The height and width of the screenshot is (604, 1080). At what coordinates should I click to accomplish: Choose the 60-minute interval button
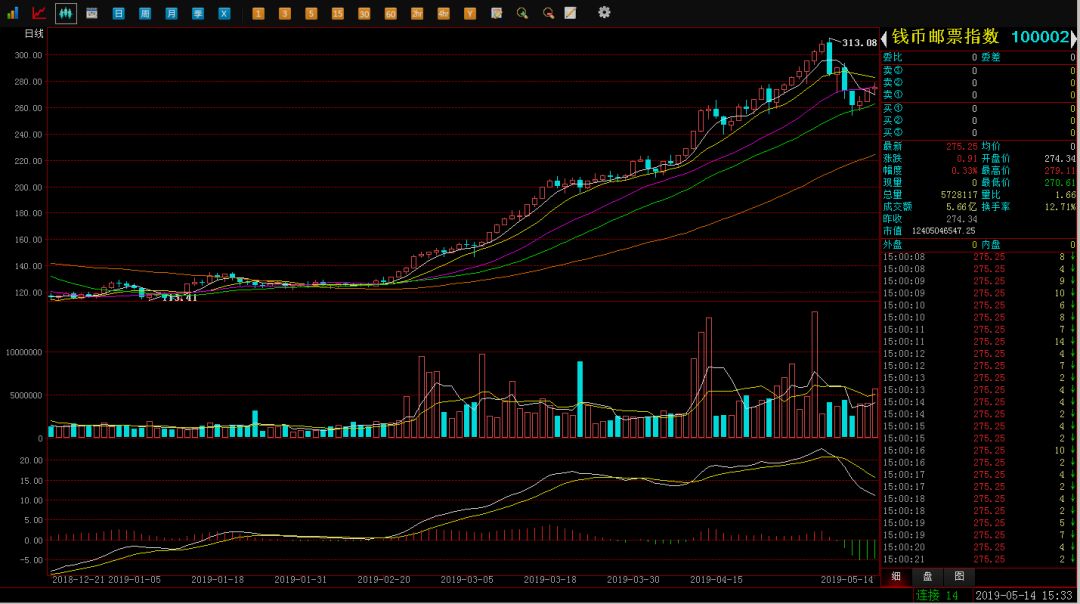click(391, 13)
